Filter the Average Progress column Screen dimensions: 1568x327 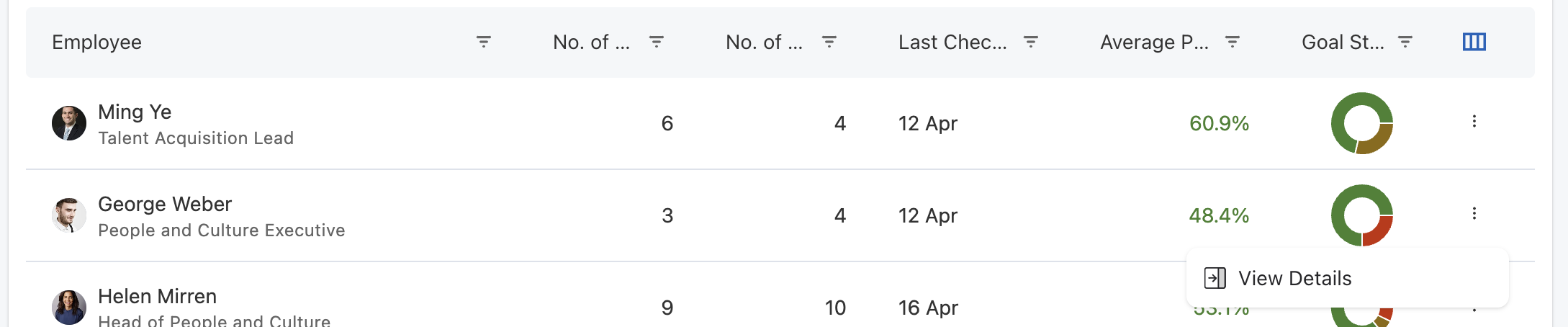[x=1233, y=42]
